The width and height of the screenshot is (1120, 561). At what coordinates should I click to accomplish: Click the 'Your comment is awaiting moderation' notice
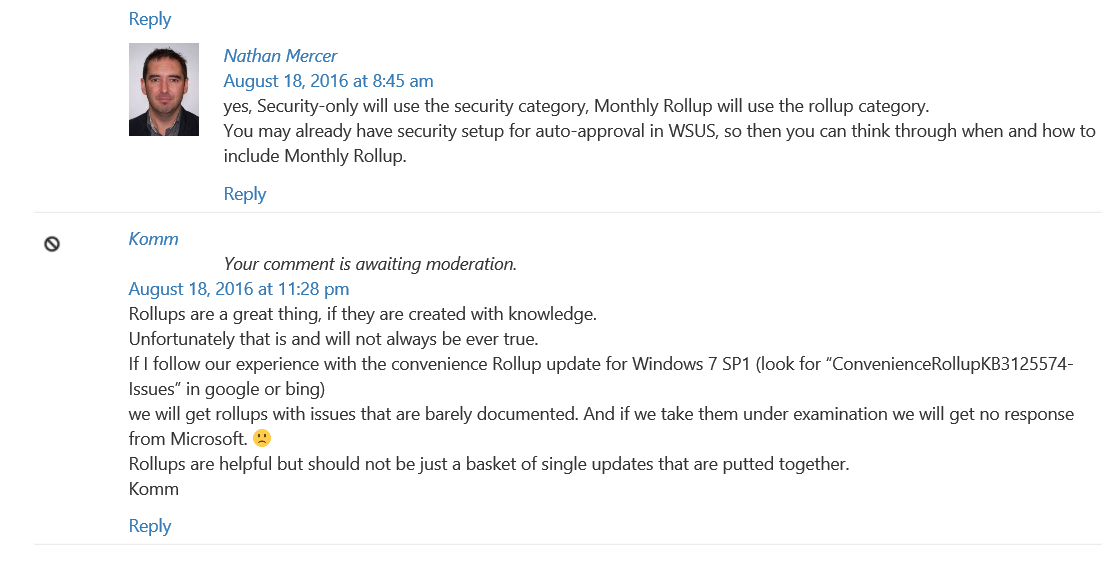click(x=370, y=264)
